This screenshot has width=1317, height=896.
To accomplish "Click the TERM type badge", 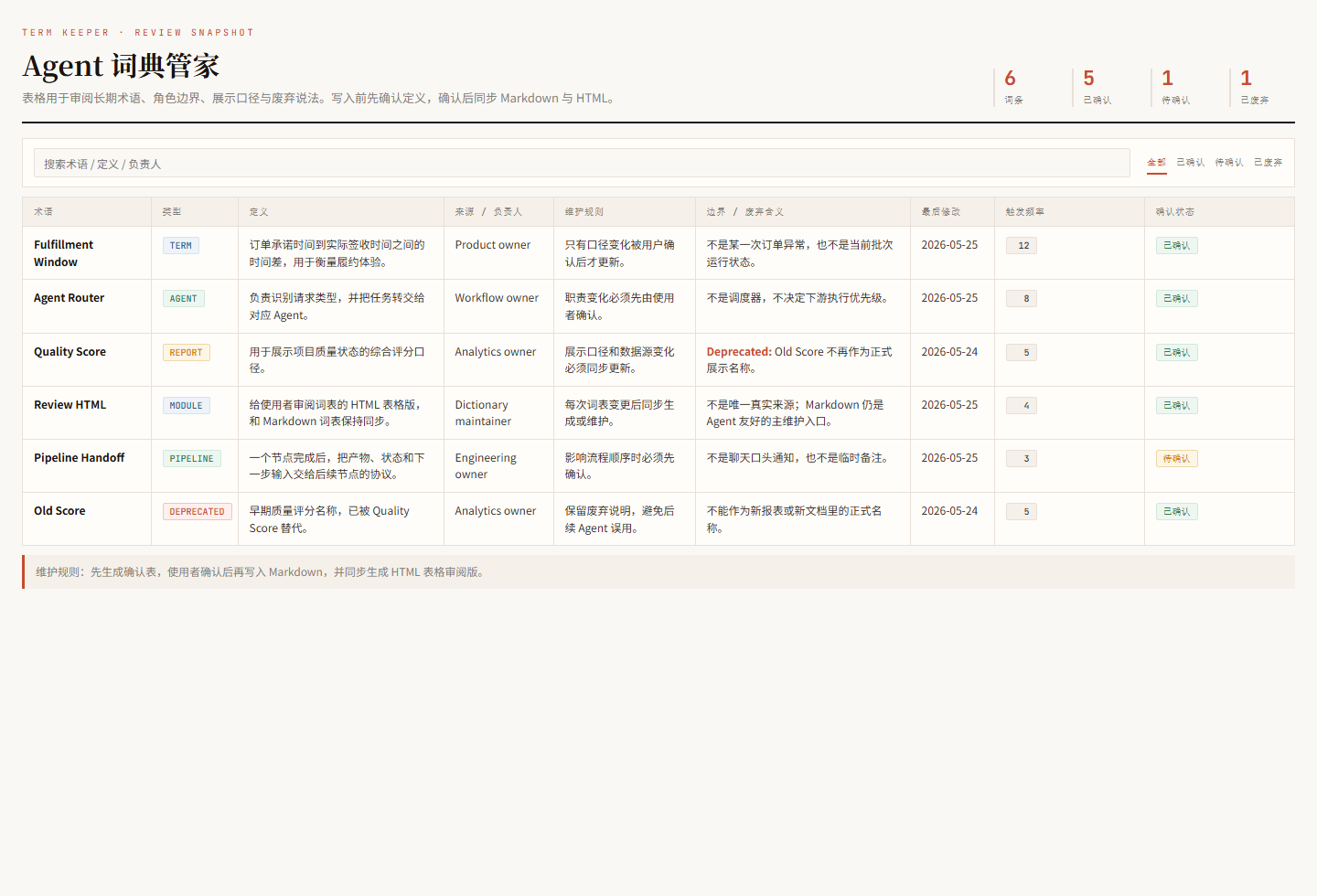I will tap(181, 246).
